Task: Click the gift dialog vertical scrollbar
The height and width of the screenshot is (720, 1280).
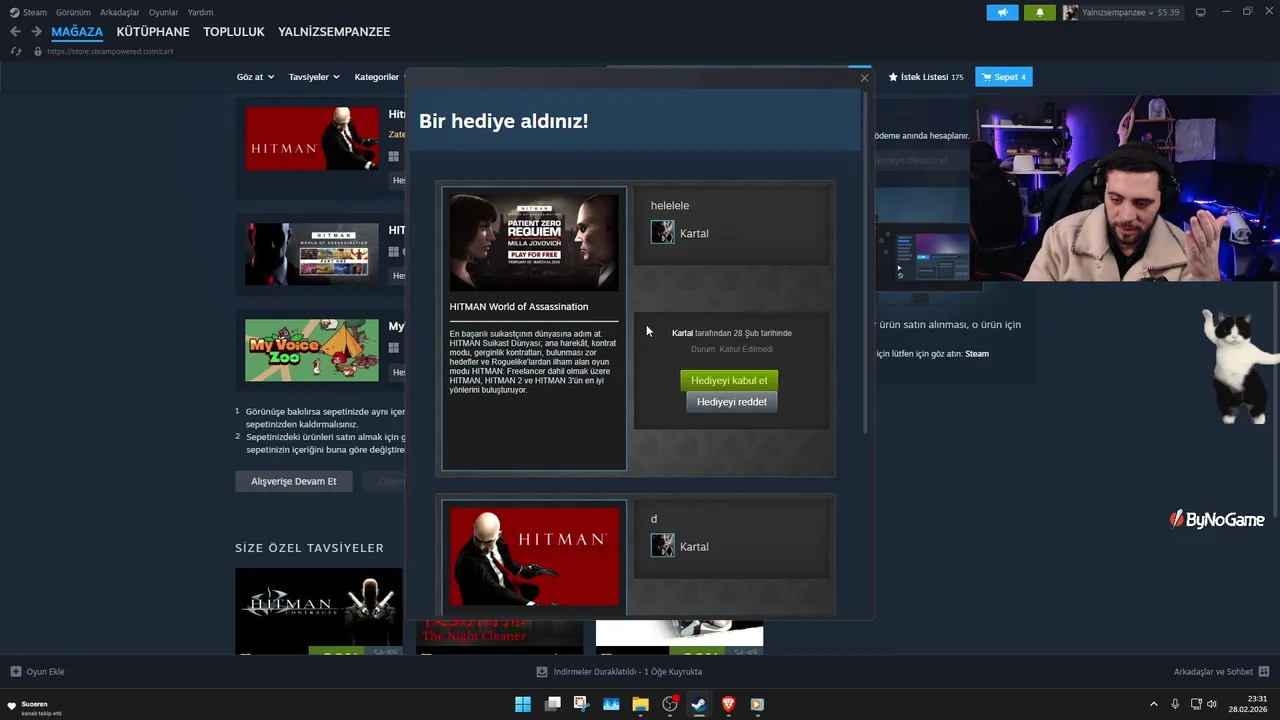Action: [865, 260]
